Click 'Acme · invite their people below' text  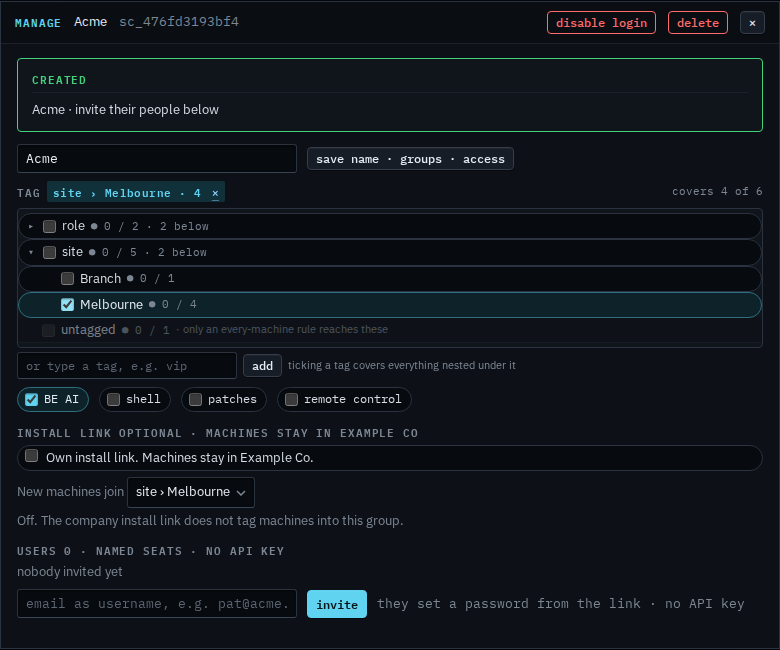pos(125,109)
